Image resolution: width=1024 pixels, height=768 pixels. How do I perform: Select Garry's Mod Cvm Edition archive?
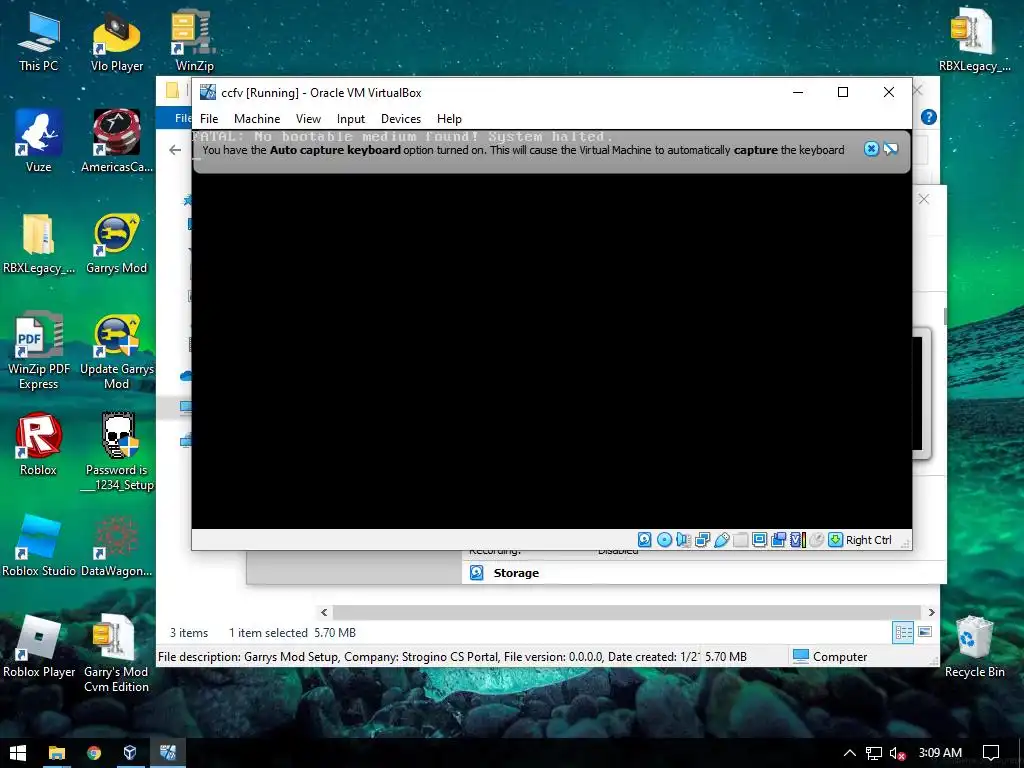pyautogui.click(x=117, y=654)
